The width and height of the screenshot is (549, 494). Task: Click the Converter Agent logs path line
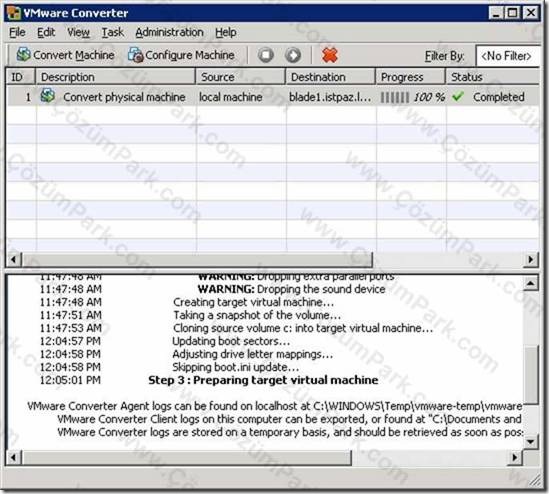274,406
